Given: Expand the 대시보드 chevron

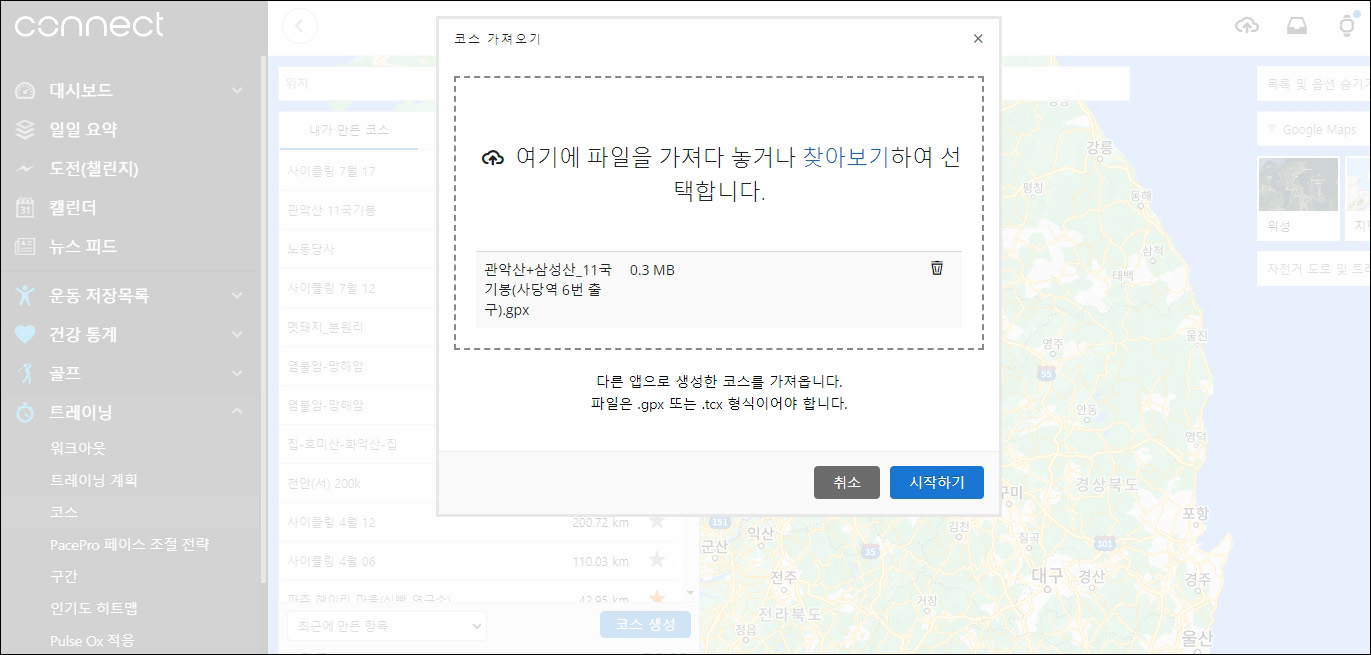Looking at the screenshot, I should (x=237, y=91).
